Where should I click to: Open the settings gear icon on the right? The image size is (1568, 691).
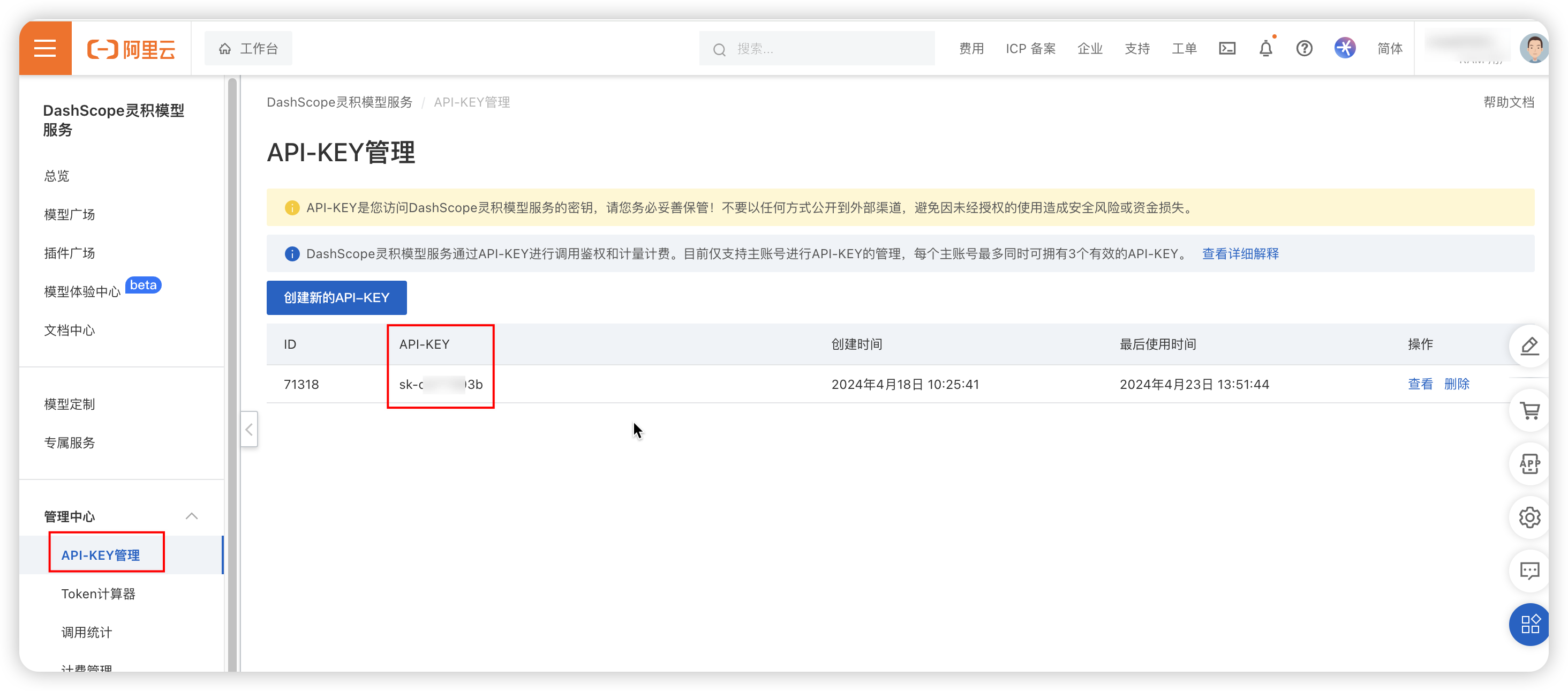point(1529,517)
